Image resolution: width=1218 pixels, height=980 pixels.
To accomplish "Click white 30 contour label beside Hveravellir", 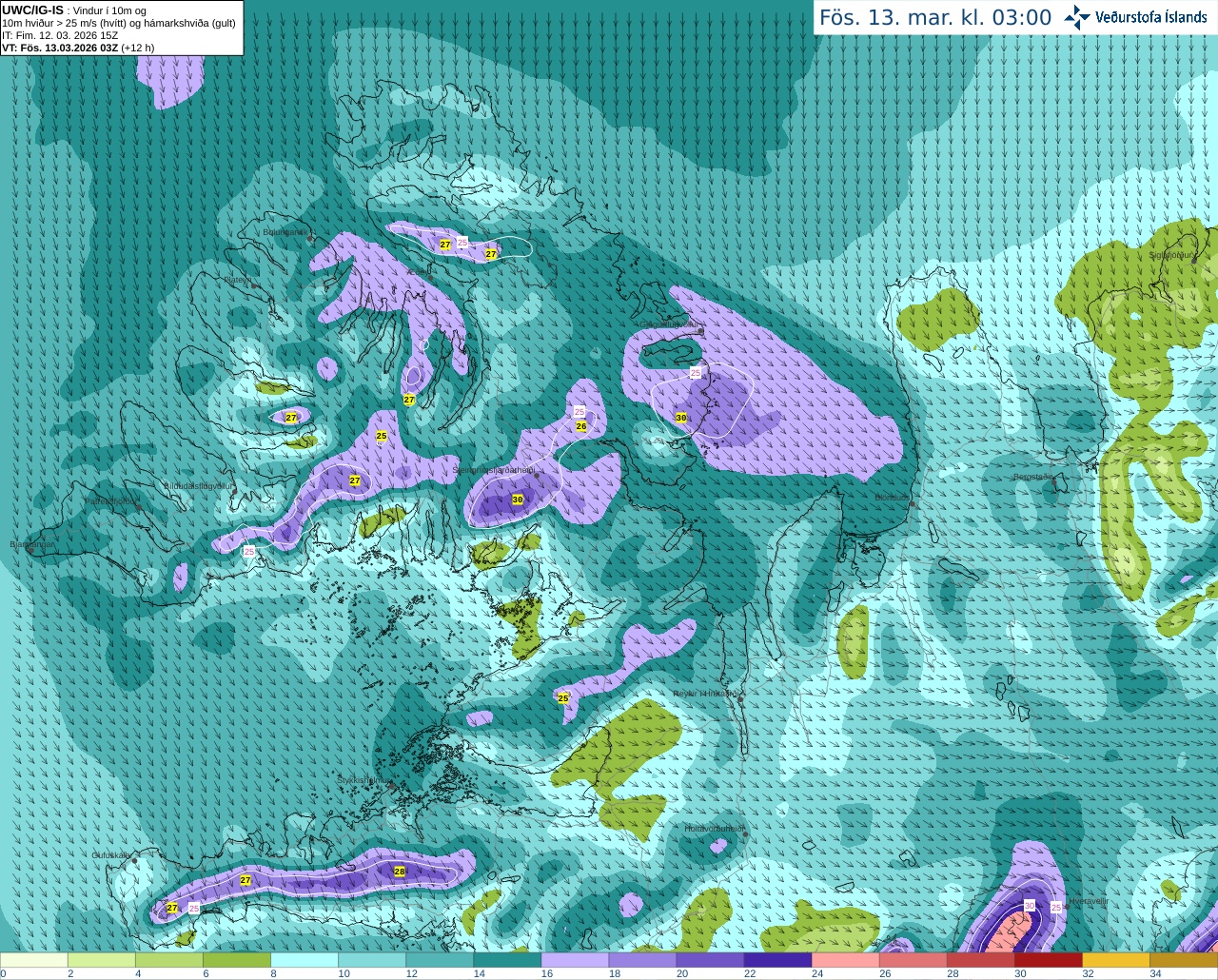I will tap(1029, 905).
